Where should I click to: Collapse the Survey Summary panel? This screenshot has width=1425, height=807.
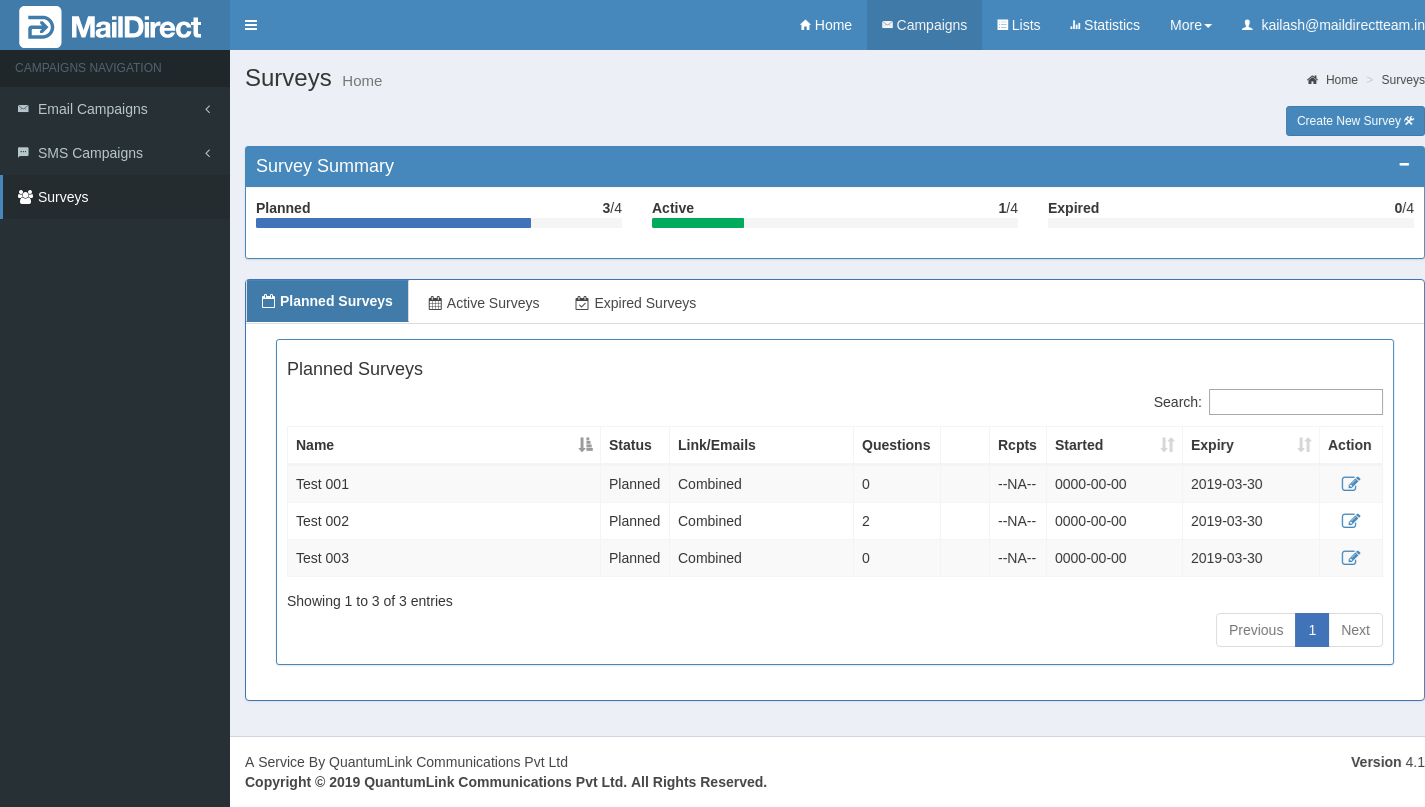coord(1404,165)
